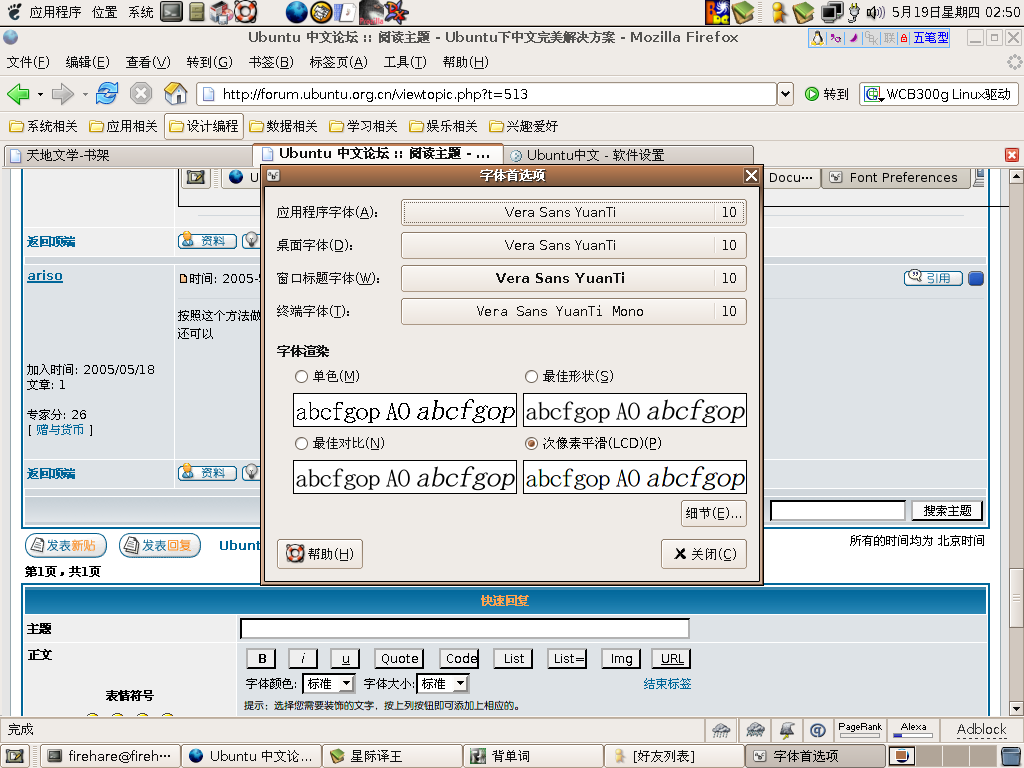Click the network monitors icon in system tray
Image resolution: width=1024 pixels, height=768 pixels.
(x=832, y=12)
